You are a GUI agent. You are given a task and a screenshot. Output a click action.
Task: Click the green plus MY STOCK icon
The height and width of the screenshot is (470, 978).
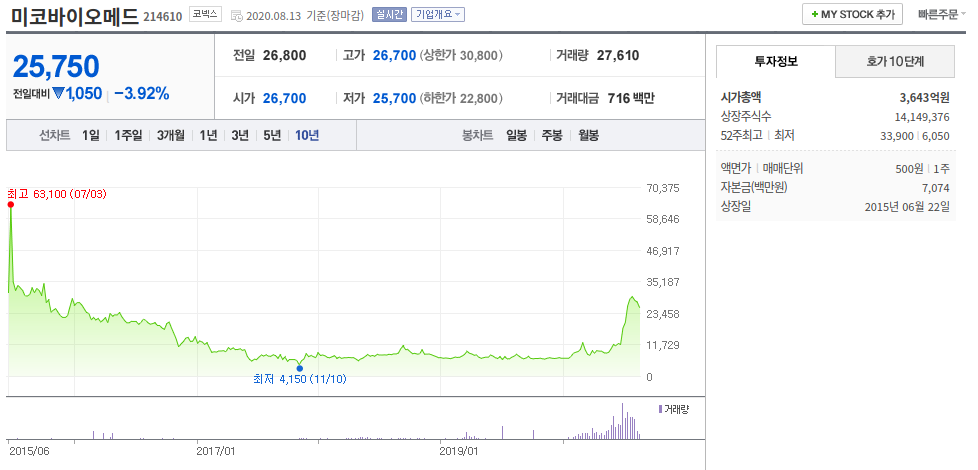pos(814,14)
